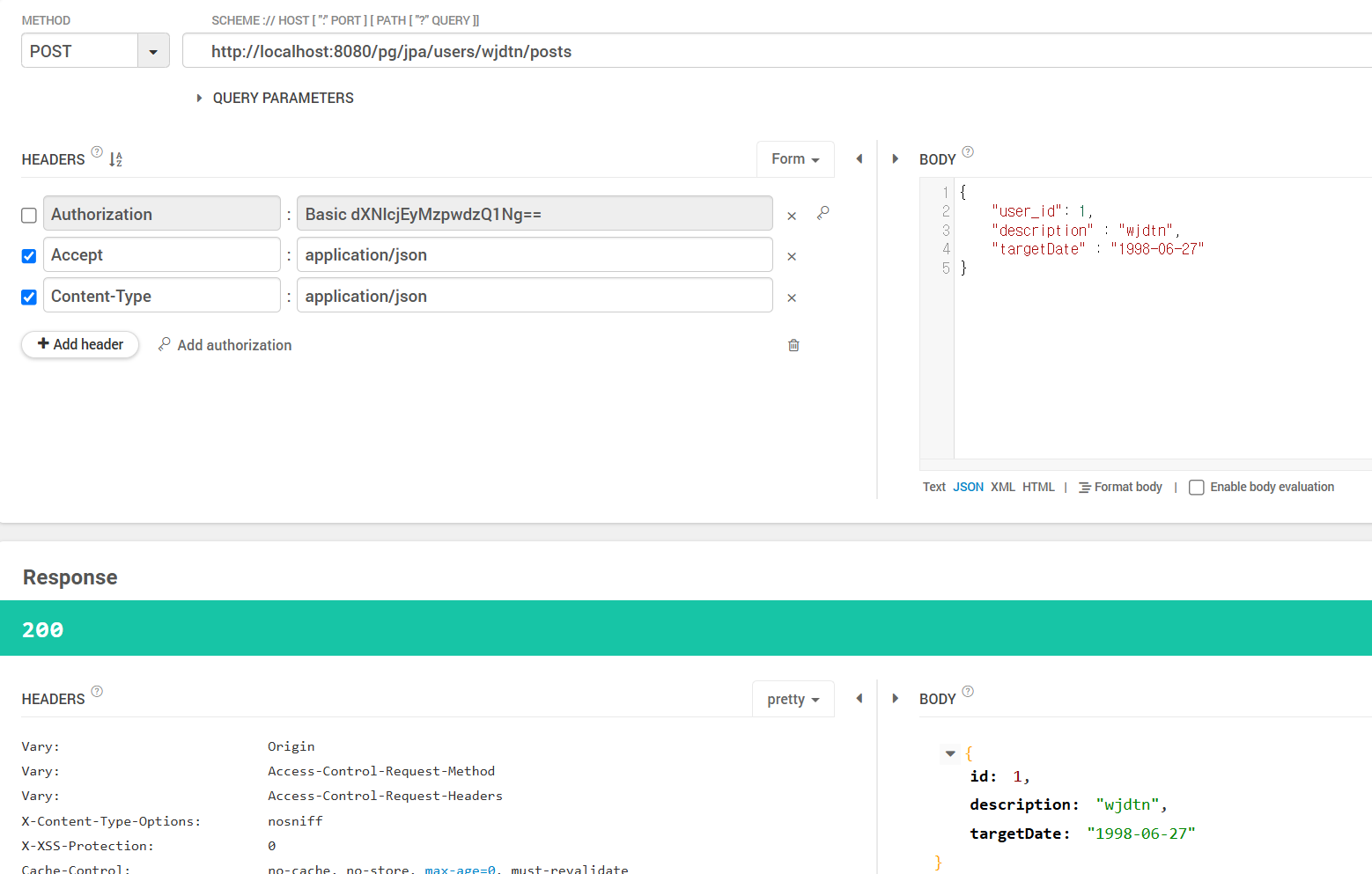Click the "targetDate" line in request body
The image size is (1372, 874).
pyautogui.click(x=1097, y=249)
